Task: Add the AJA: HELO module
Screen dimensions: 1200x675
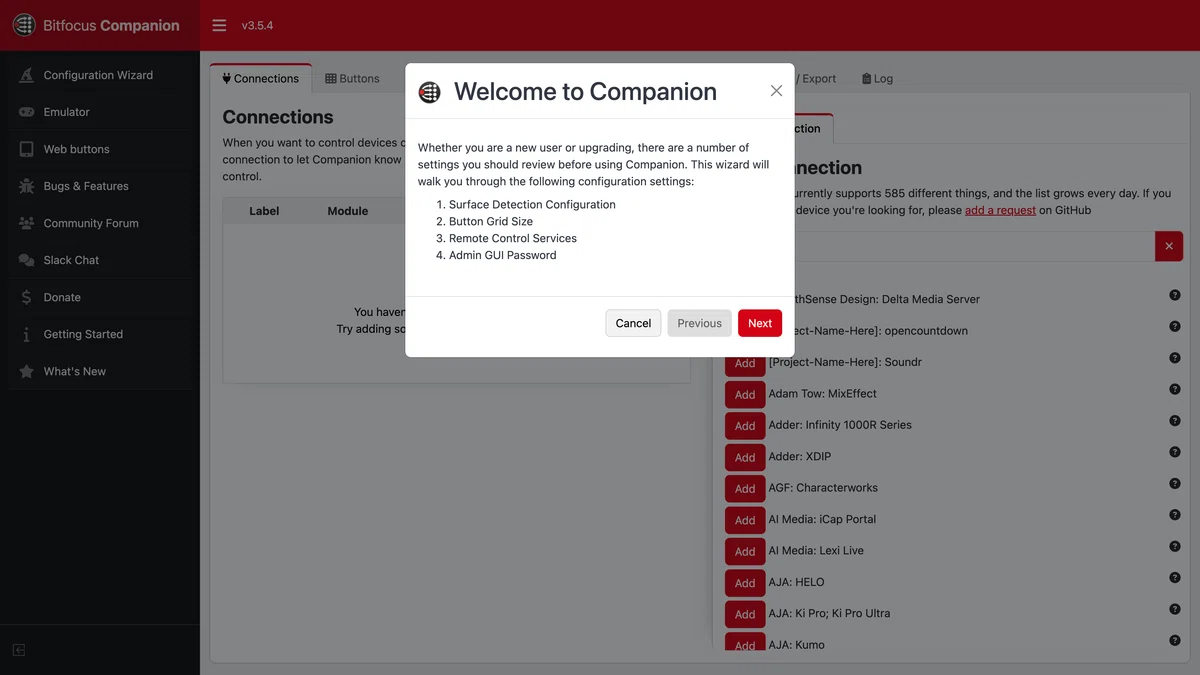Action: tap(745, 583)
